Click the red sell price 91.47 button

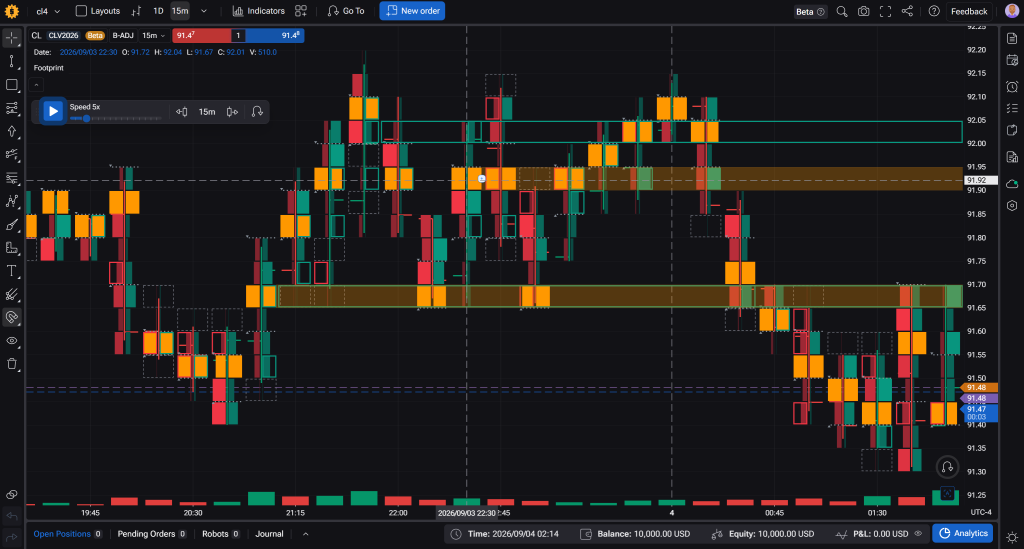(x=201, y=35)
